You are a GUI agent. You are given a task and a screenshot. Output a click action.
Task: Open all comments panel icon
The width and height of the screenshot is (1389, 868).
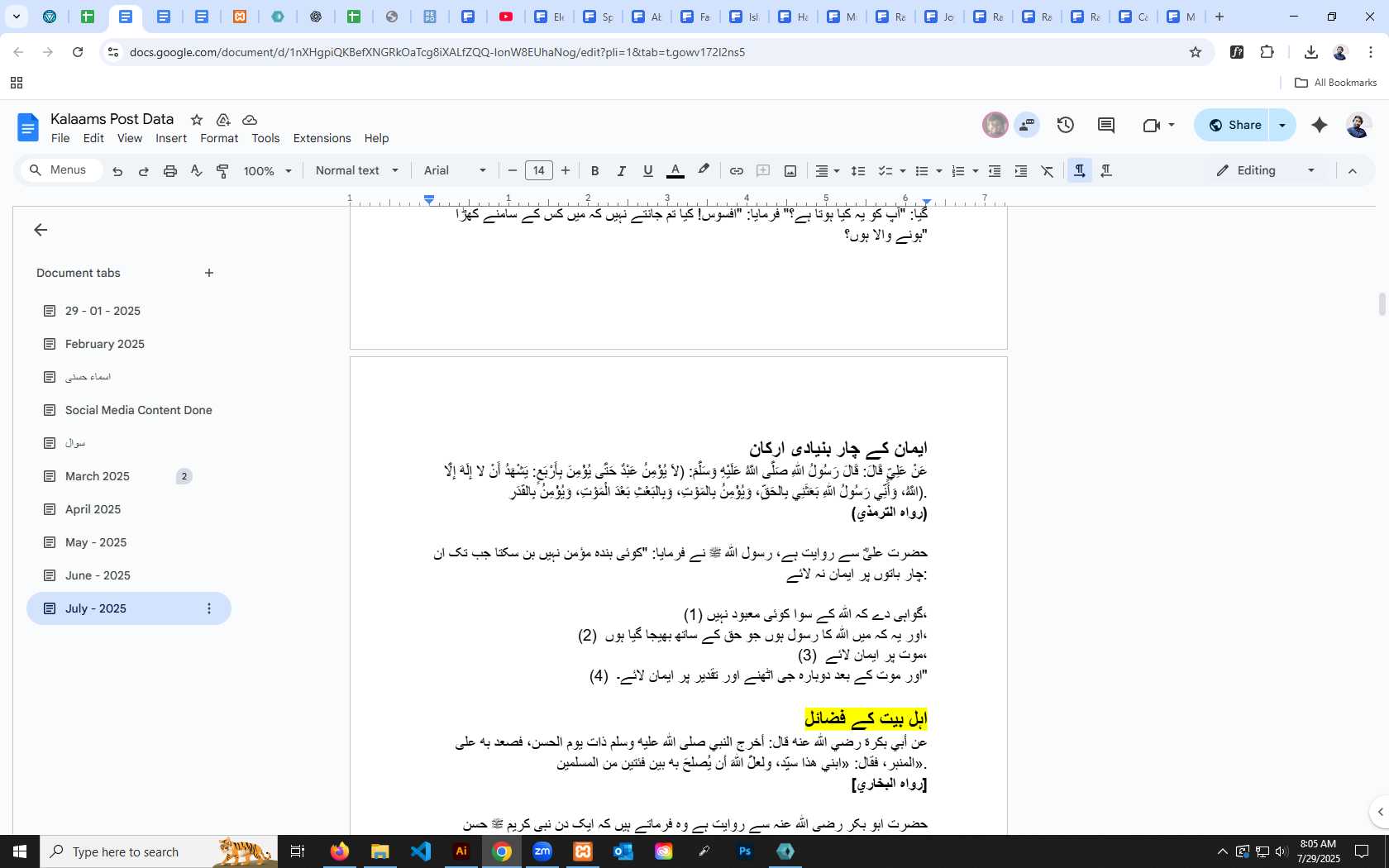point(1106,125)
